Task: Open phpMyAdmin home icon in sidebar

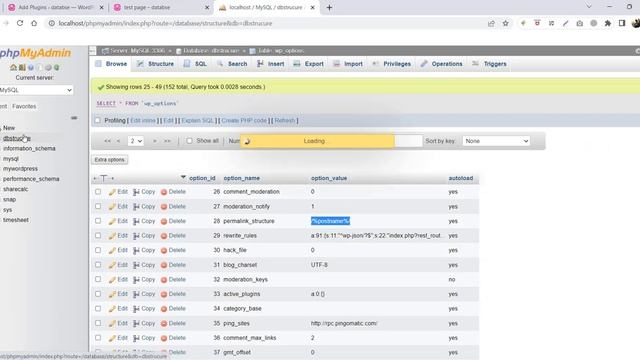Action: coord(13,67)
